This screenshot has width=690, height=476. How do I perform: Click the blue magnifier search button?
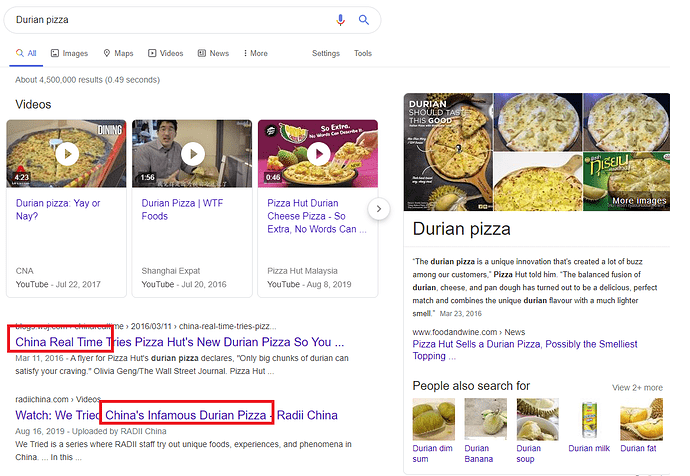point(363,20)
